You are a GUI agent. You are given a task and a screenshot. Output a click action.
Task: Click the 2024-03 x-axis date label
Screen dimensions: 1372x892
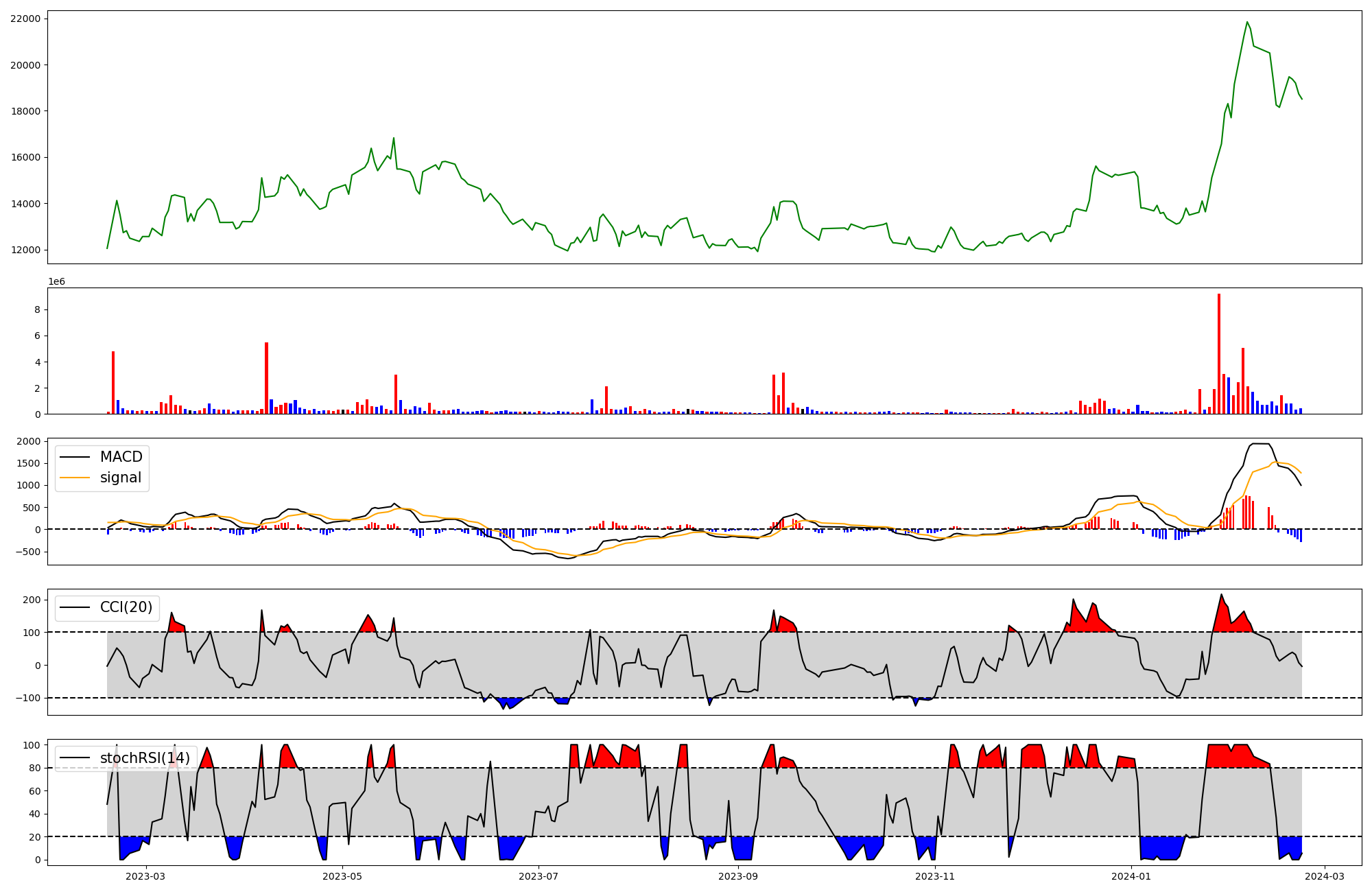pos(1324,876)
